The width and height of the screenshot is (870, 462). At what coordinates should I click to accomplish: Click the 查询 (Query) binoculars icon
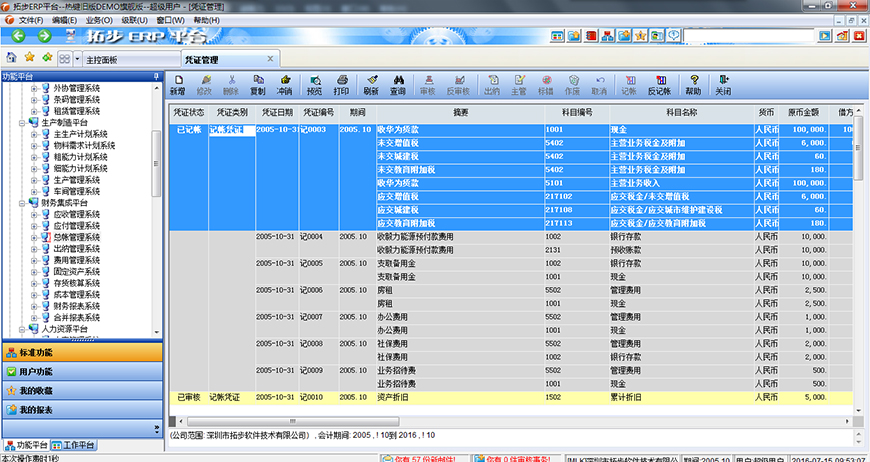tap(398, 84)
